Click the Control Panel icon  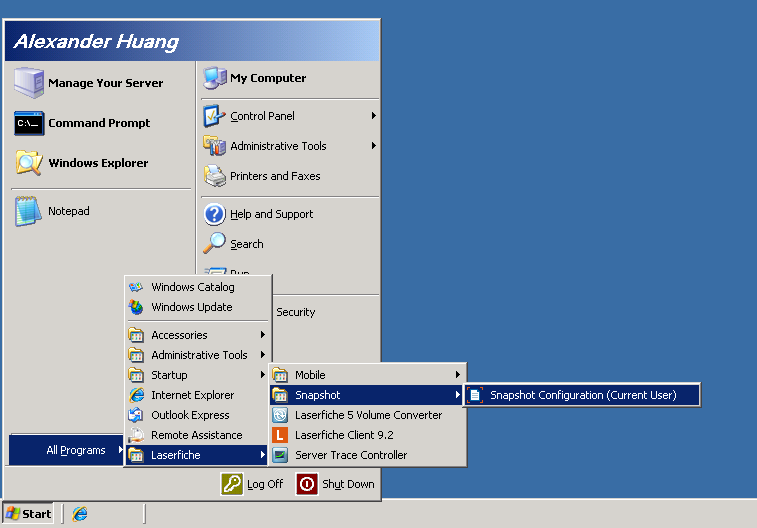[214, 116]
